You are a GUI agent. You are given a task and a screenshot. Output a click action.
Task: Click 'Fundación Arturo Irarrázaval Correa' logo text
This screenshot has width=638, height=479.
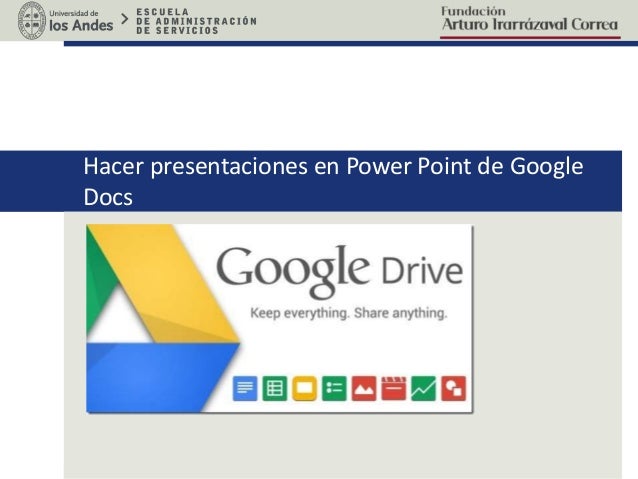(x=529, y=19)
